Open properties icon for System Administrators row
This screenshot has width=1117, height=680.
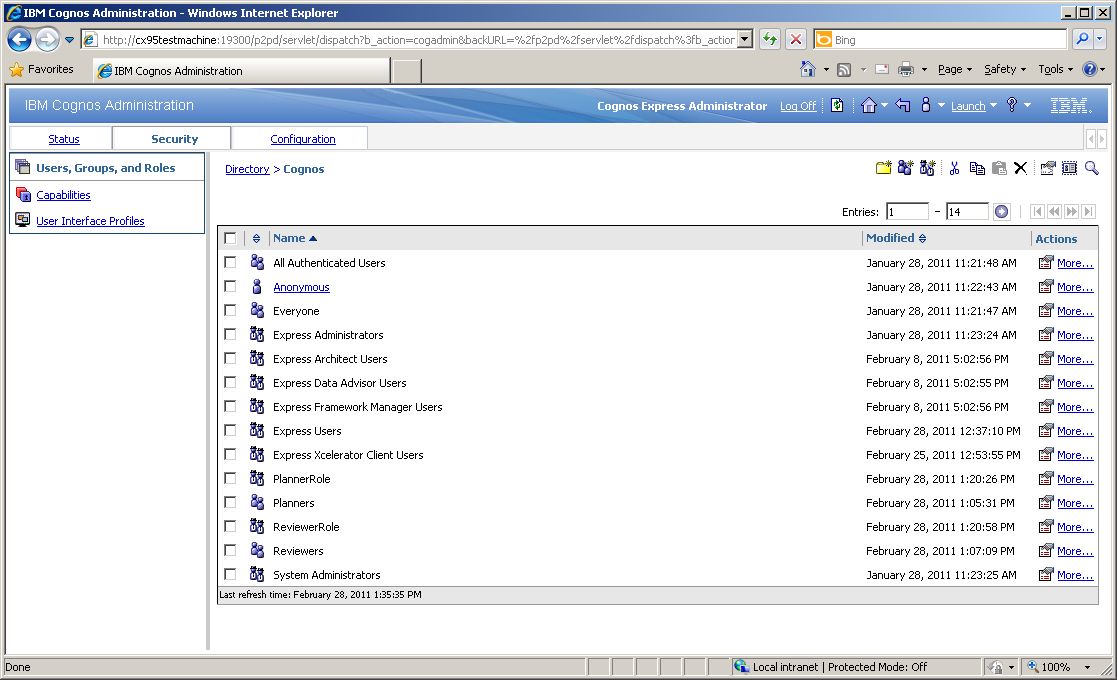click(x=1045, y=575)
